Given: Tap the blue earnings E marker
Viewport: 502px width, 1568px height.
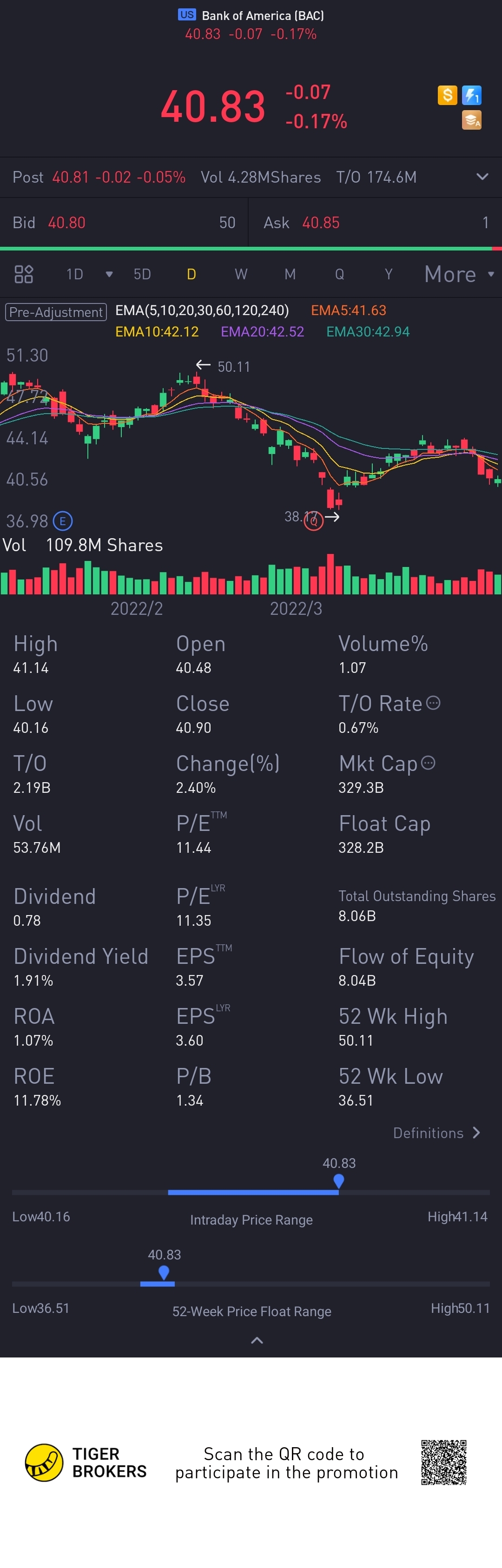Looking at the screenshot, I should (63, 521).
